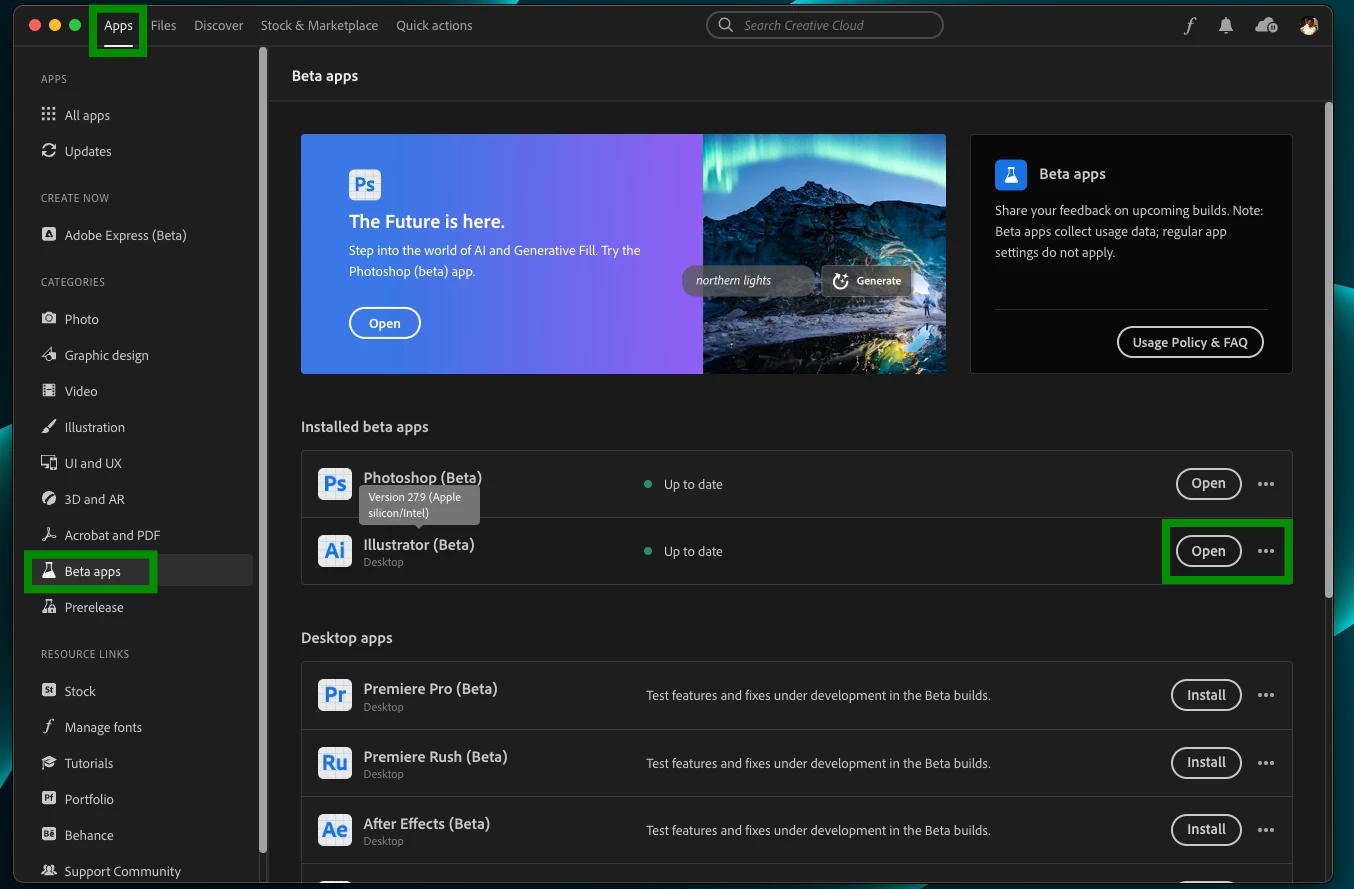Switch to Quick actions tab
Screen dimensions: 1354x889
(434, 26)
